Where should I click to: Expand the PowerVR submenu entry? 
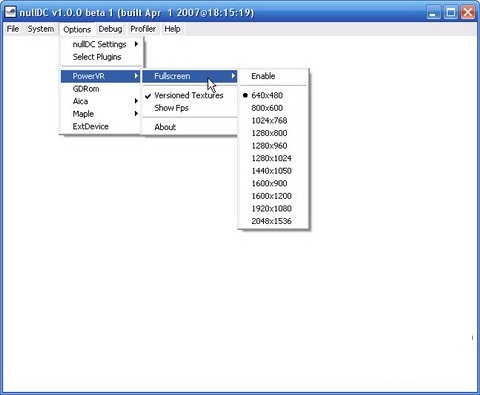coord(101,76)
